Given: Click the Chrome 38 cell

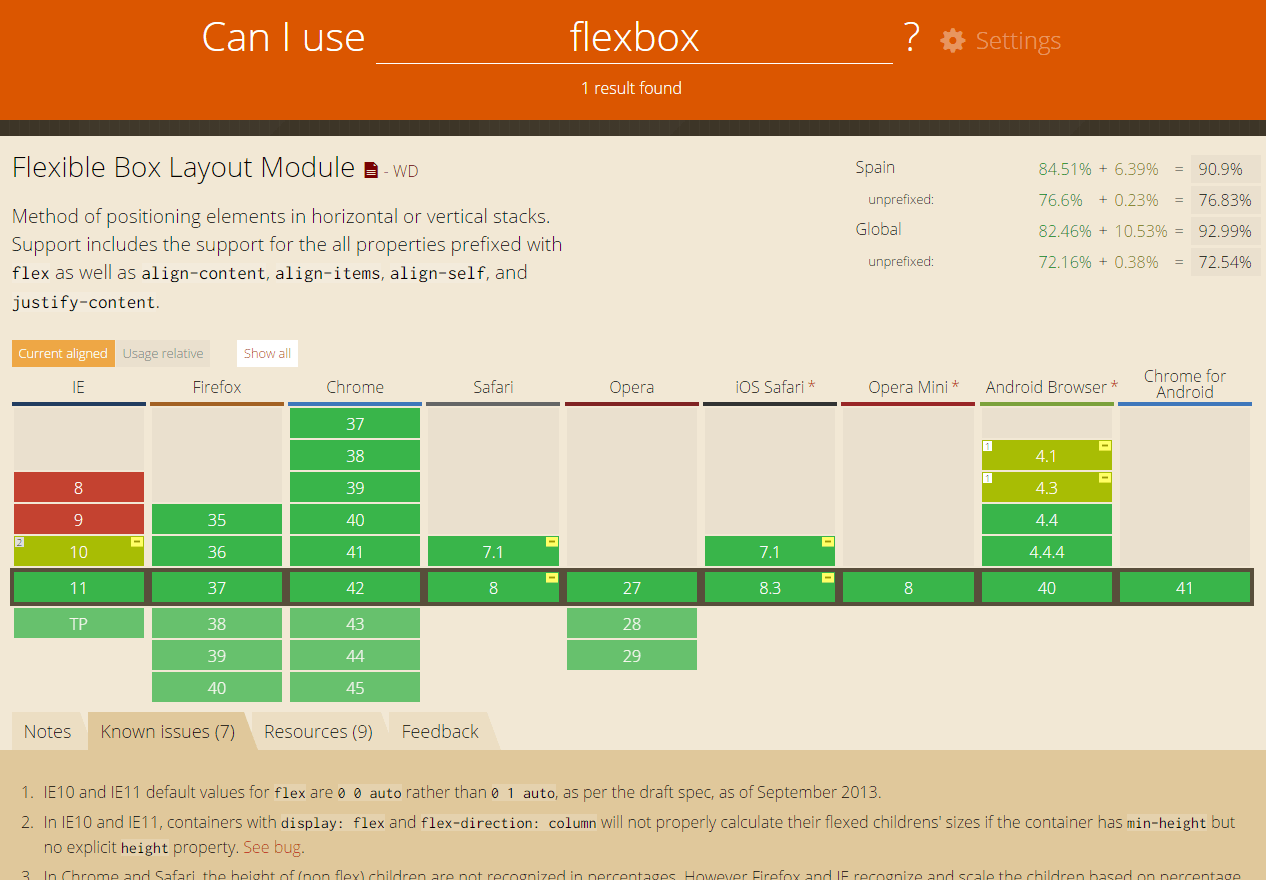Looking at the screenshot, I should point(355,455).
